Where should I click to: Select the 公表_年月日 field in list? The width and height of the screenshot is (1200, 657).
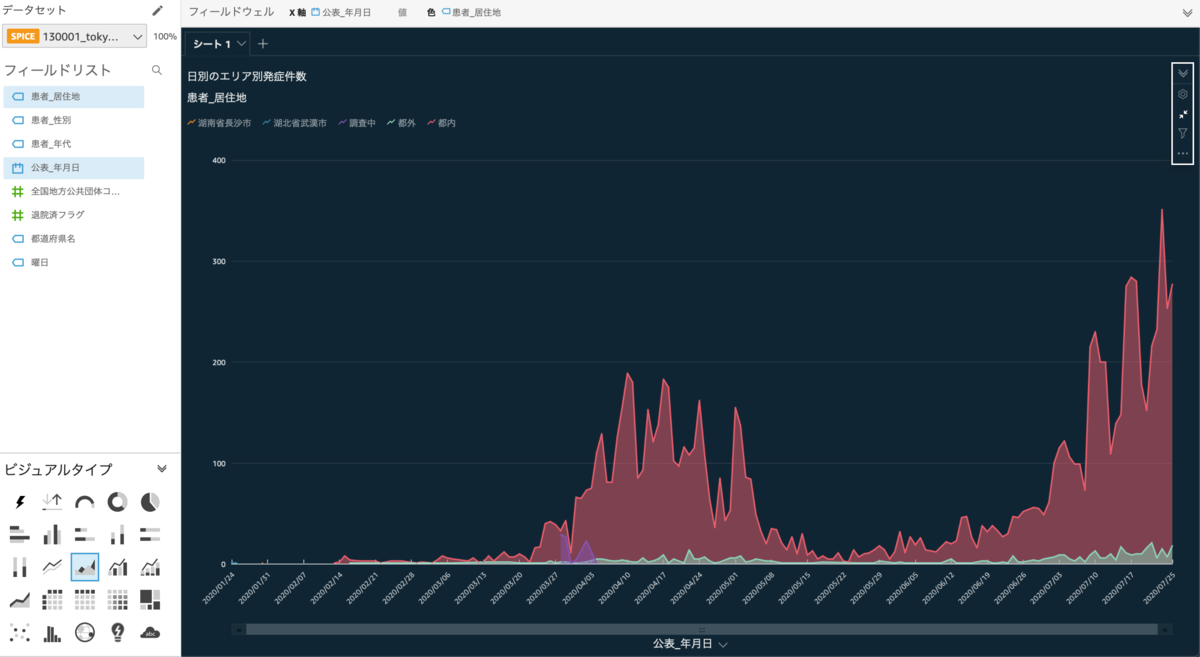tap(74, 168)
